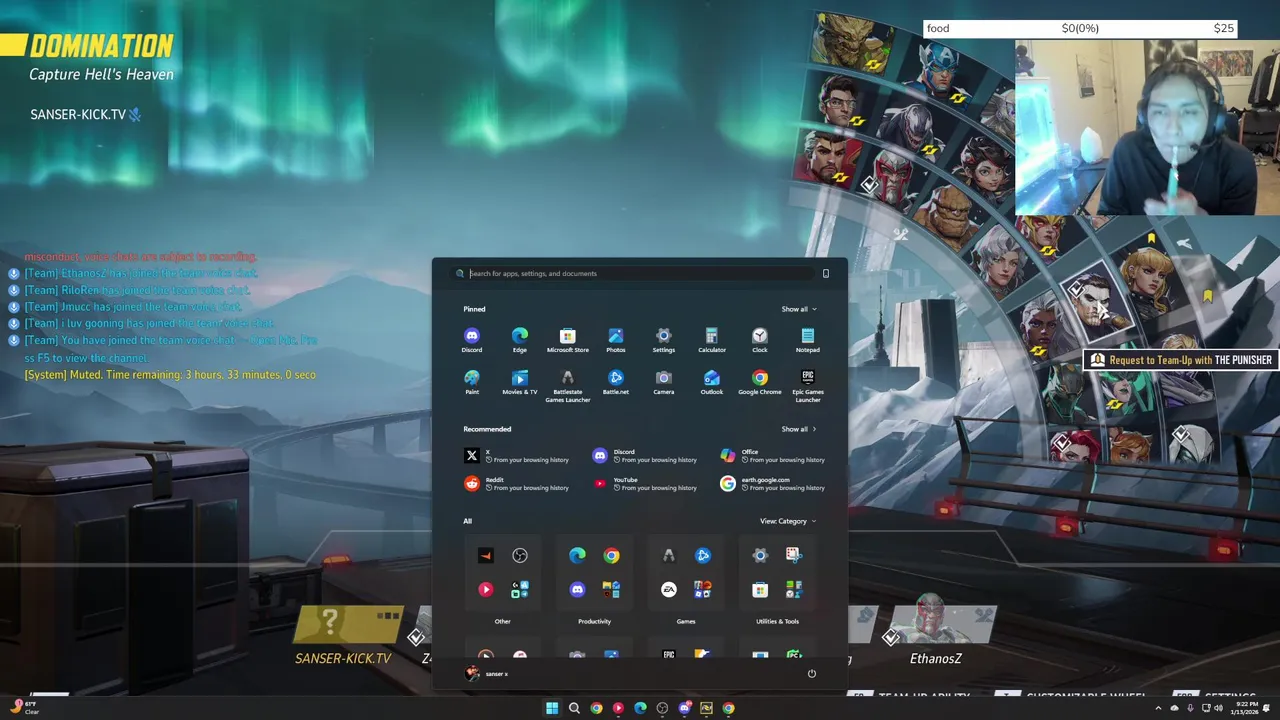Image resolution: width=1280 pixels, height=720 pixels.
Task: Click the phone companion icon beside the search box
Action: tap(826, 273)
